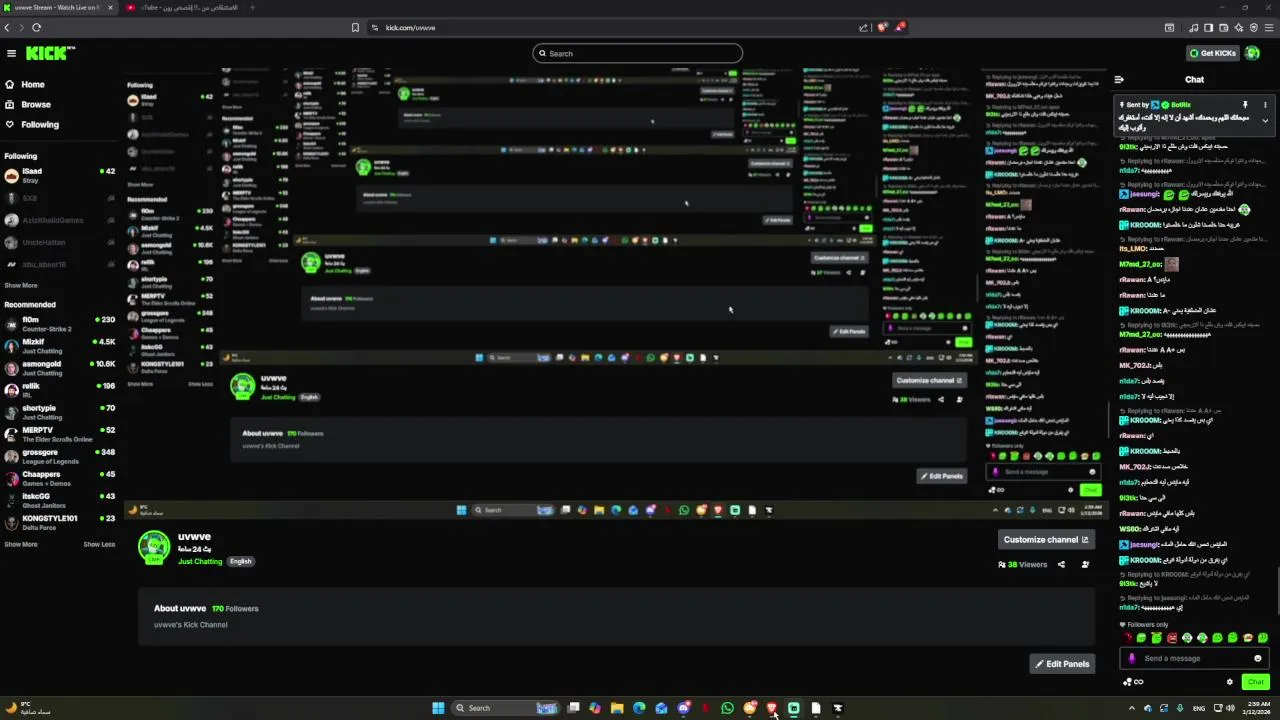Switch to the YouTube browser tab
This screenshot has width=1280, height=720.
[182, 8]
